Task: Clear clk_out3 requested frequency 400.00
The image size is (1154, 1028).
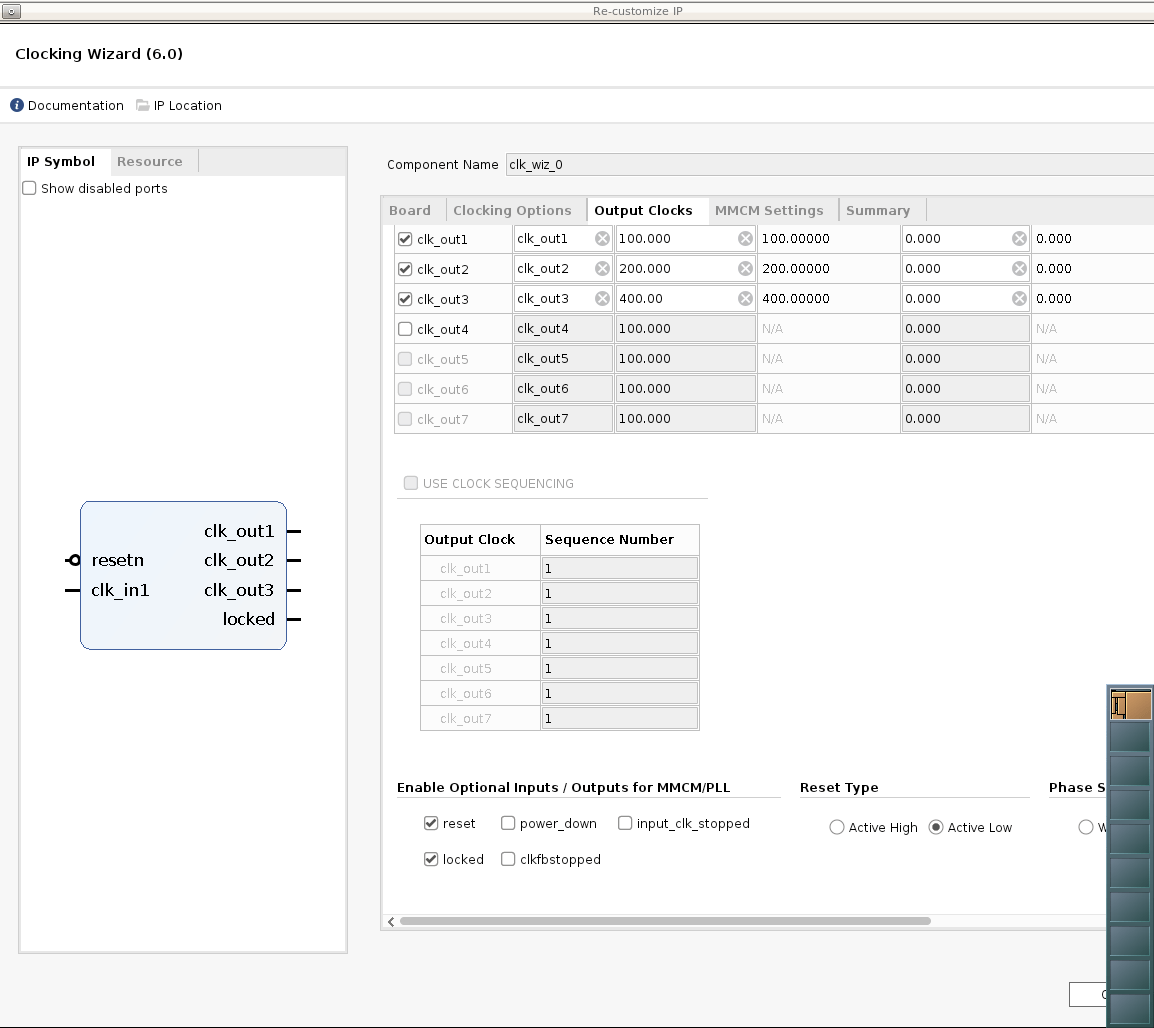Action: 744,298
